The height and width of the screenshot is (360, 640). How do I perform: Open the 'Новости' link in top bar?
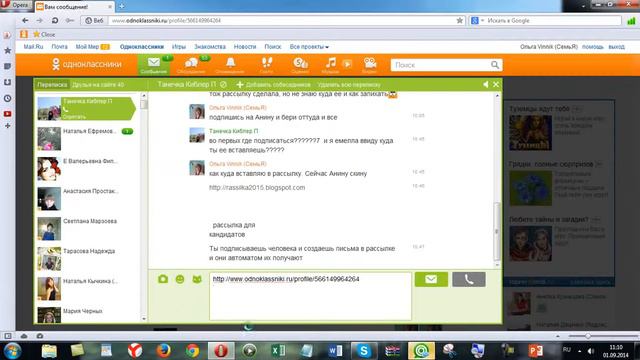click(x=245, y=47)
